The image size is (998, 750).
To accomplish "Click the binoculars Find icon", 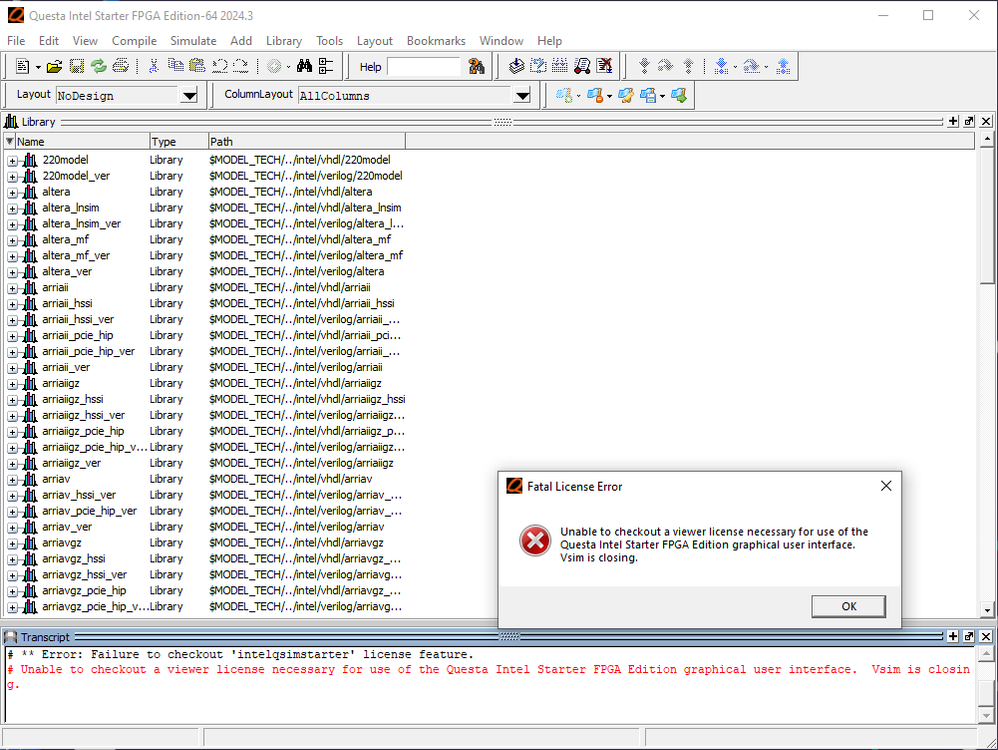I will (304, 66).
